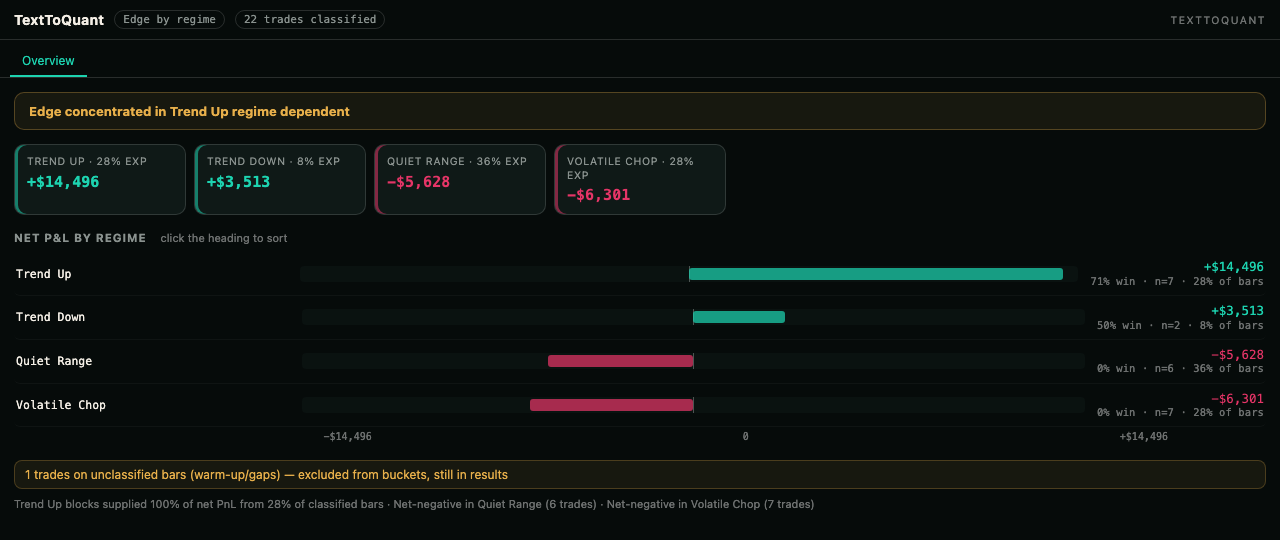Select the Trend Up row label
The width and height of the screenshot is (1280, 540).
[x=44, y=274]
